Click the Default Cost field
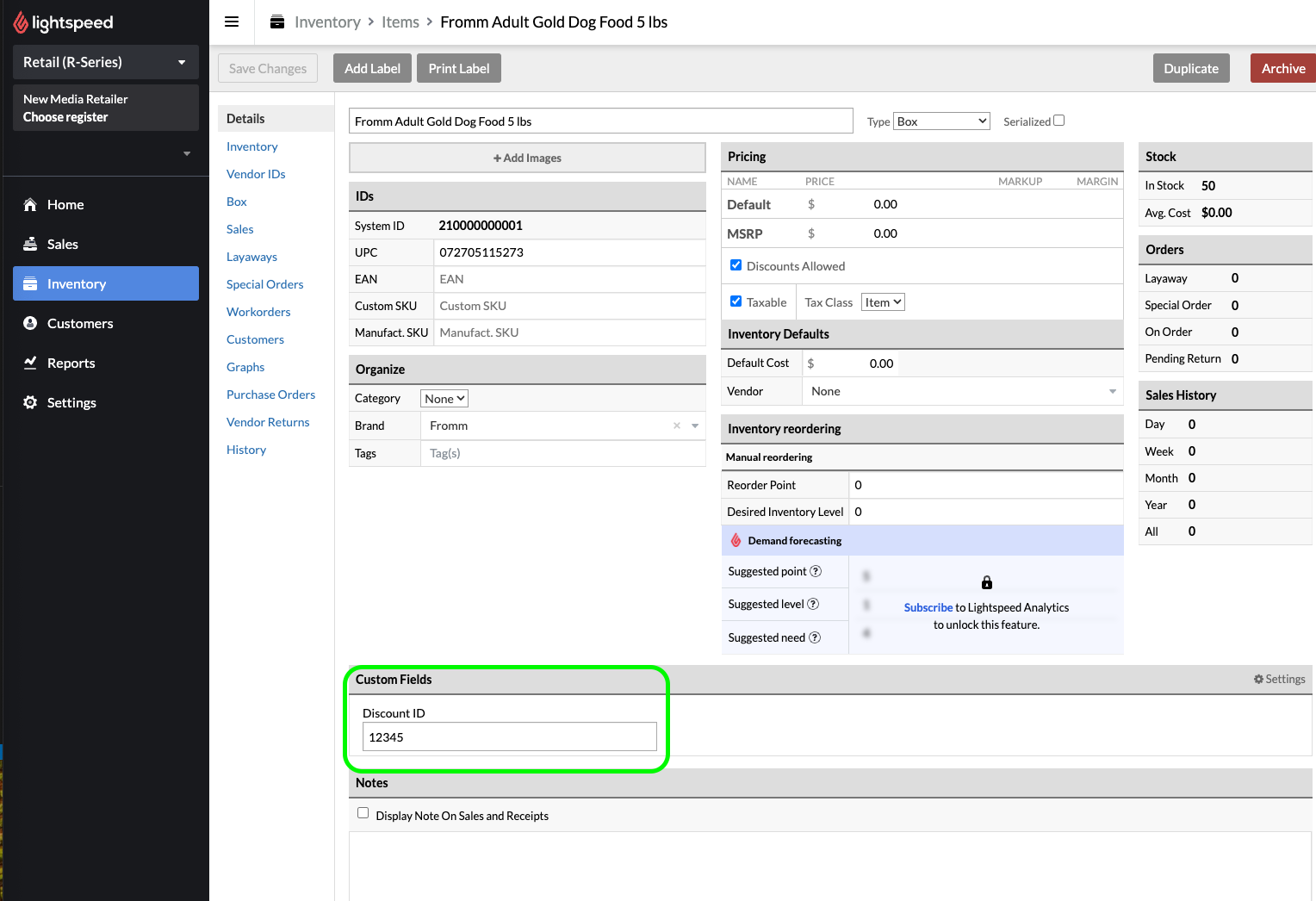The width and height of the screenshot is (1316, 901). tap(850, 364)
